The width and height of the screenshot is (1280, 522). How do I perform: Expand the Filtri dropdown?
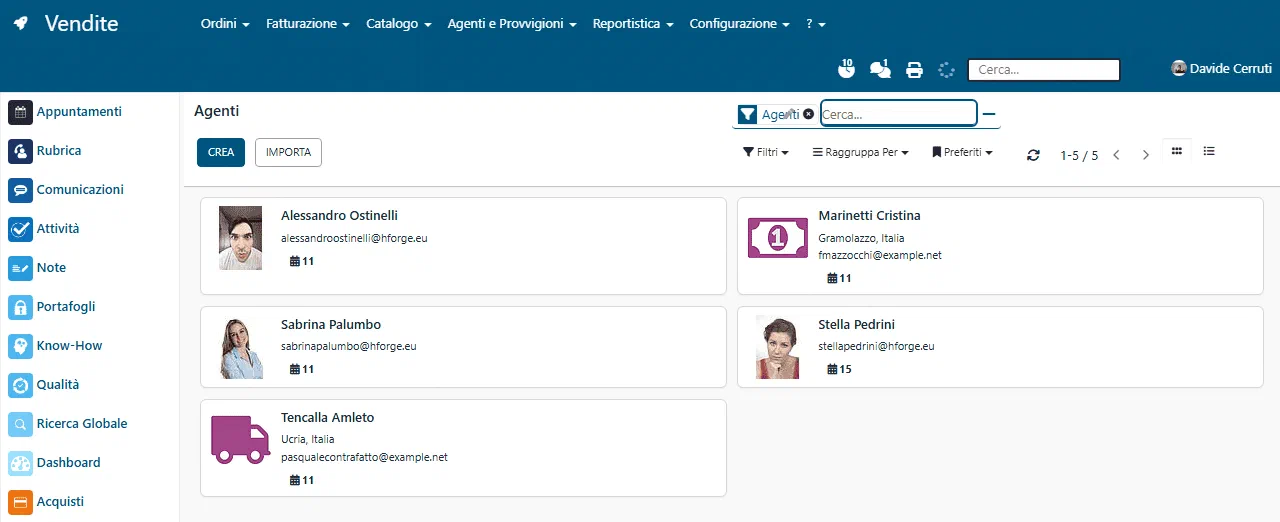766,153
